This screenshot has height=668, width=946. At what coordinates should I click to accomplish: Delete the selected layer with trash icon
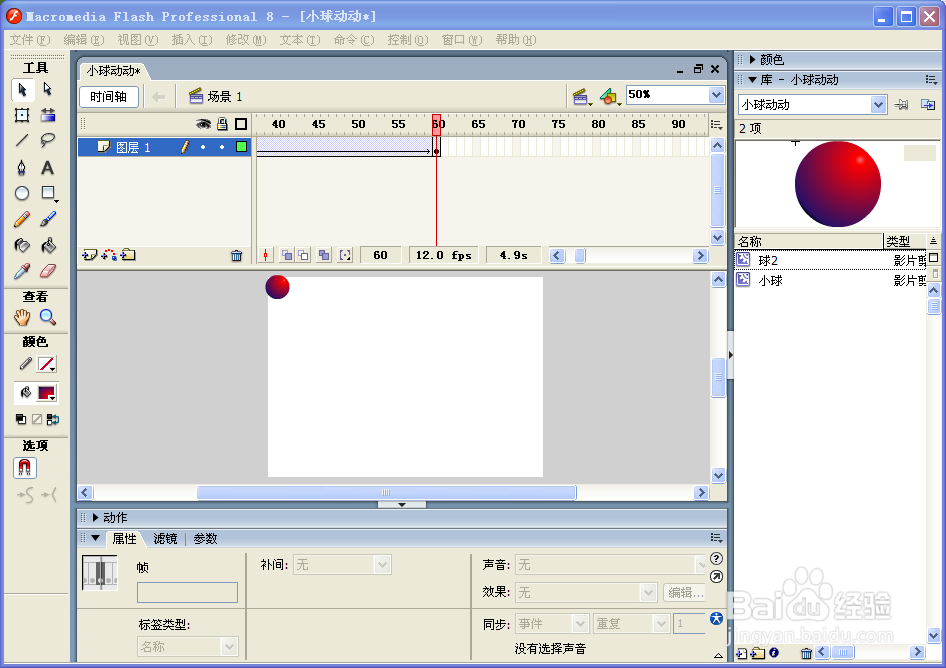[236, 255]
